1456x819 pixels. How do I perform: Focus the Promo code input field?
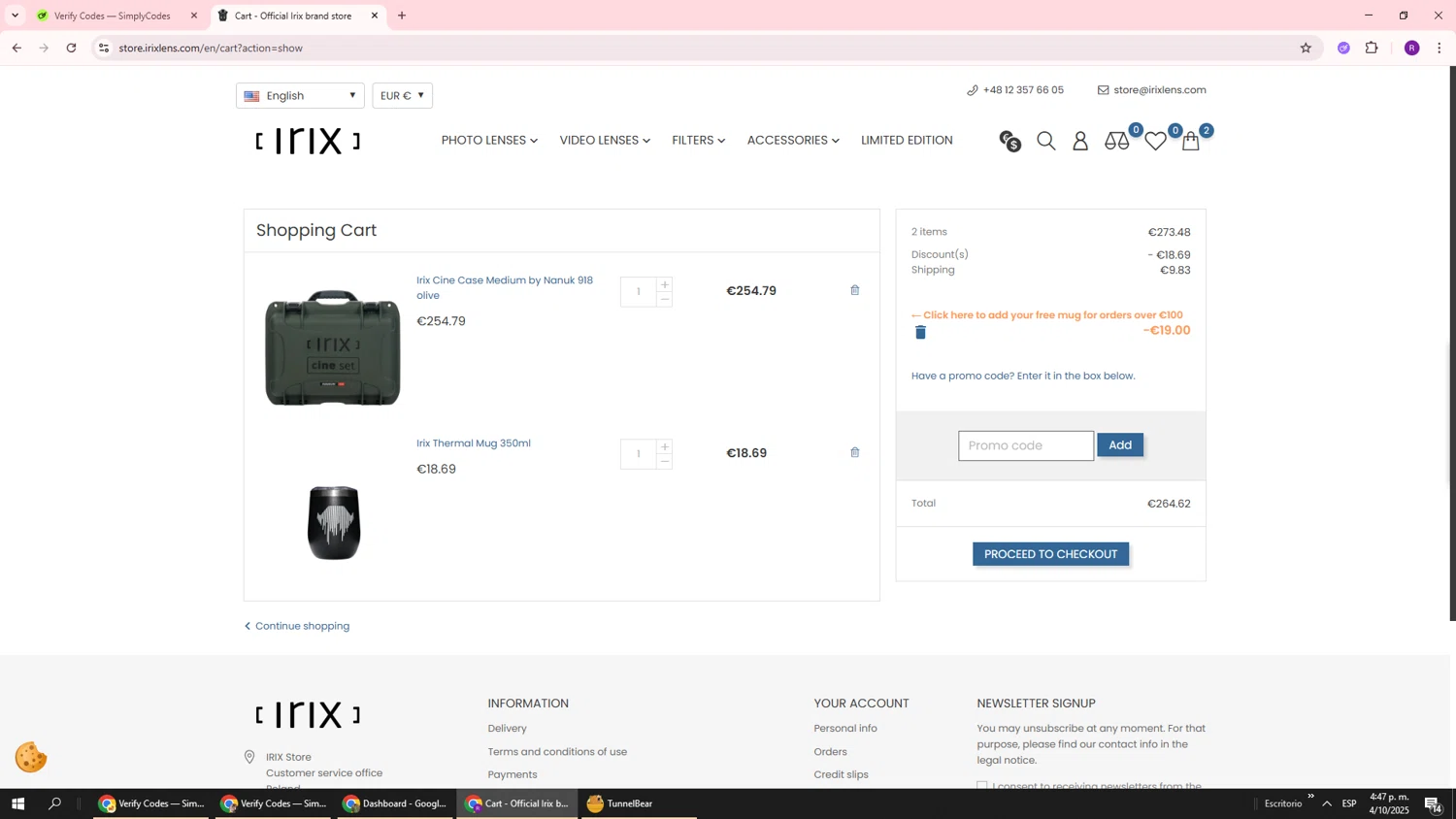[x=1026, y=445]
